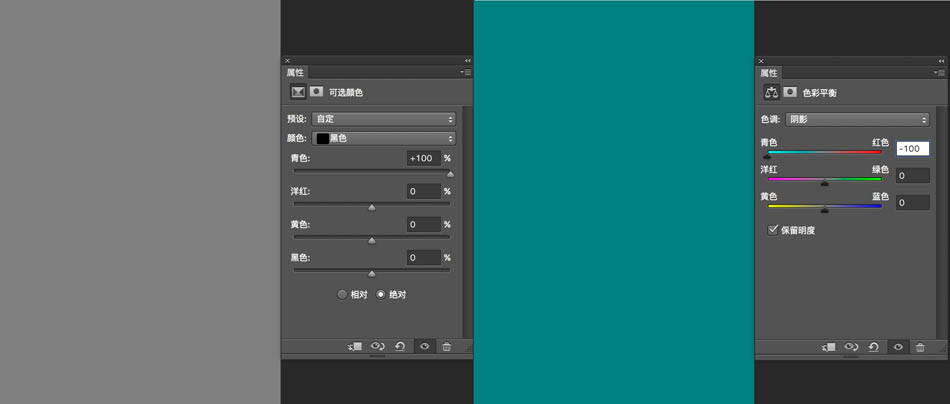This screenshot has height=404, width=950.
Task: Select the 绝对 (Absolute) radio button
Action: 380,294
